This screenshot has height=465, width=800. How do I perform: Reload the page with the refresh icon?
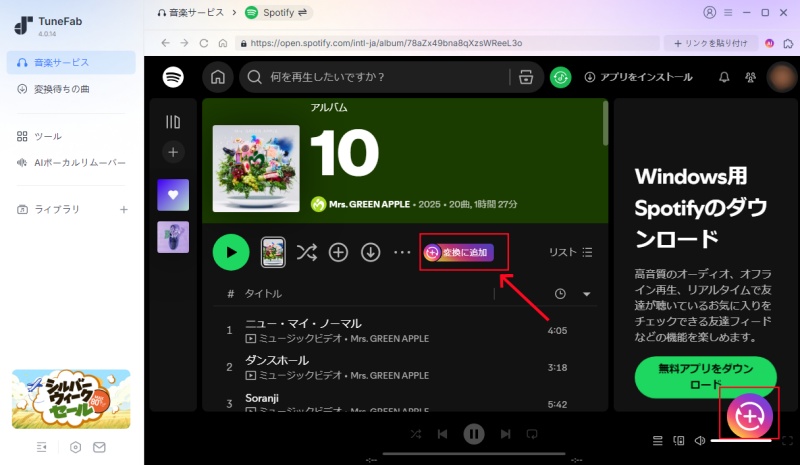tap(204, 43)
